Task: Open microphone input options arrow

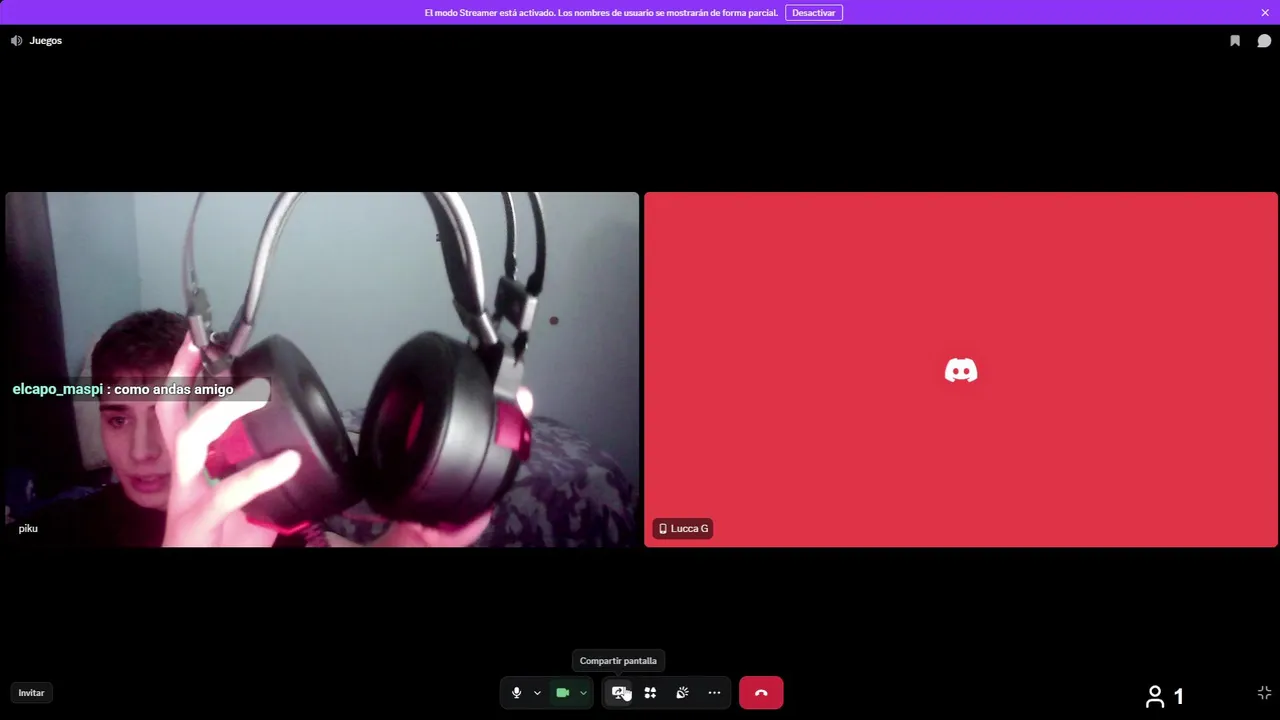Action: [x=537, y=693]
